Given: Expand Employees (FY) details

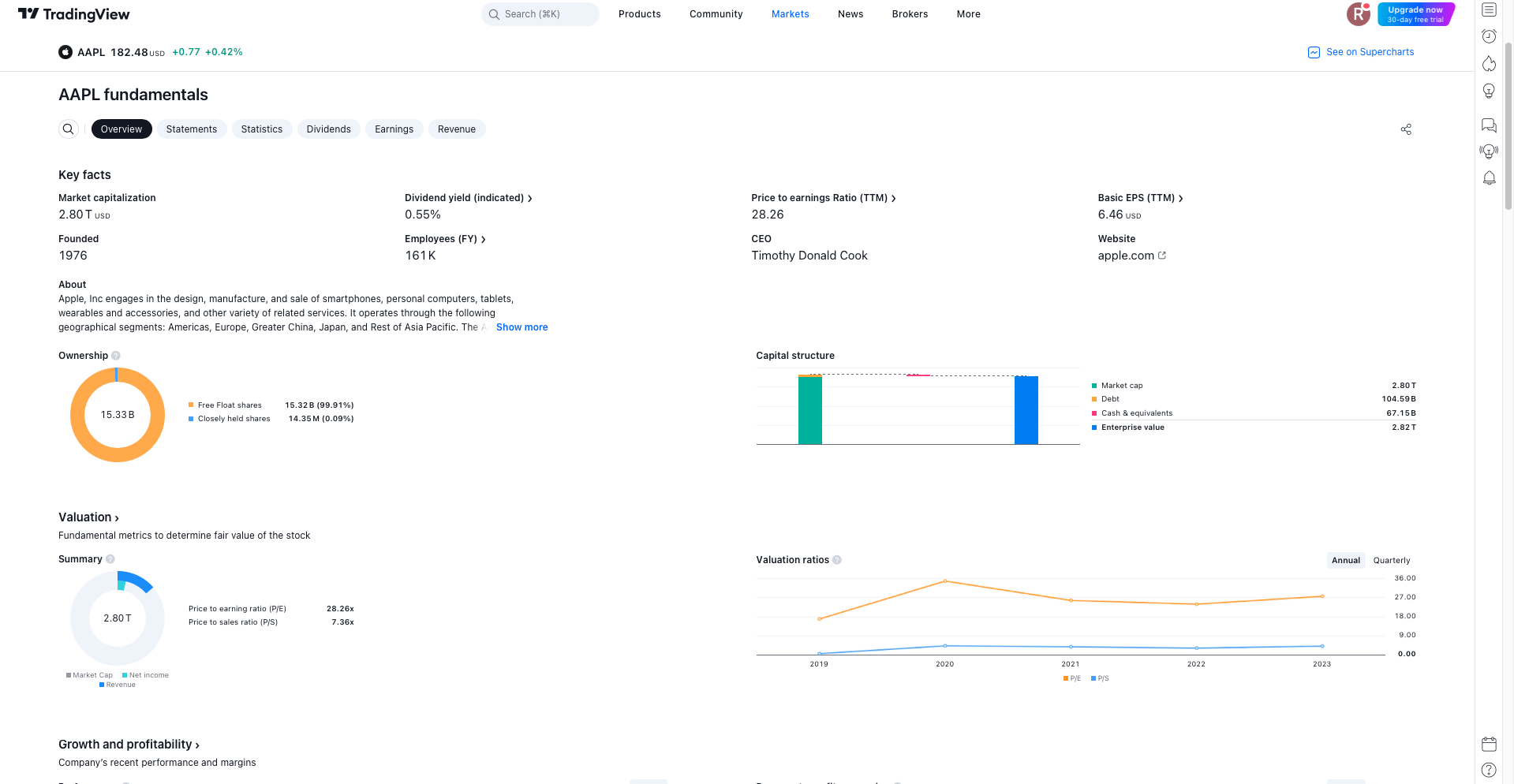Looking at the screenshot, I should pos(445,239).
